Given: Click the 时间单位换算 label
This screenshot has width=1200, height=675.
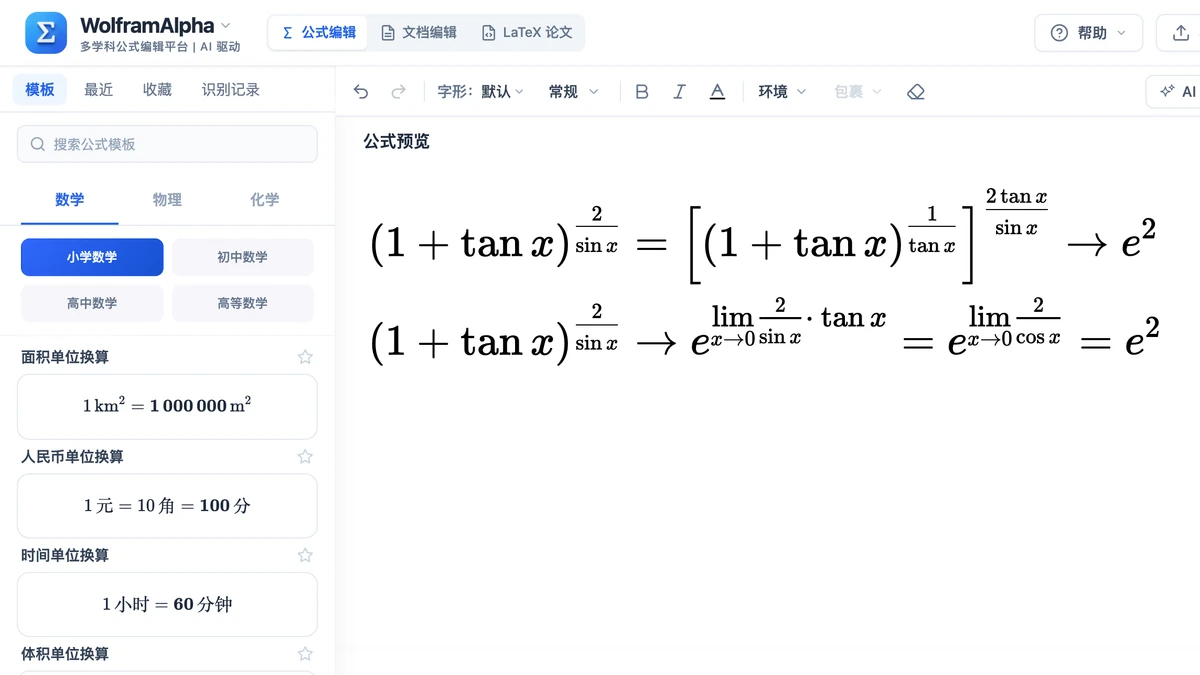Looking at the screenshot, I should (66, 555).
